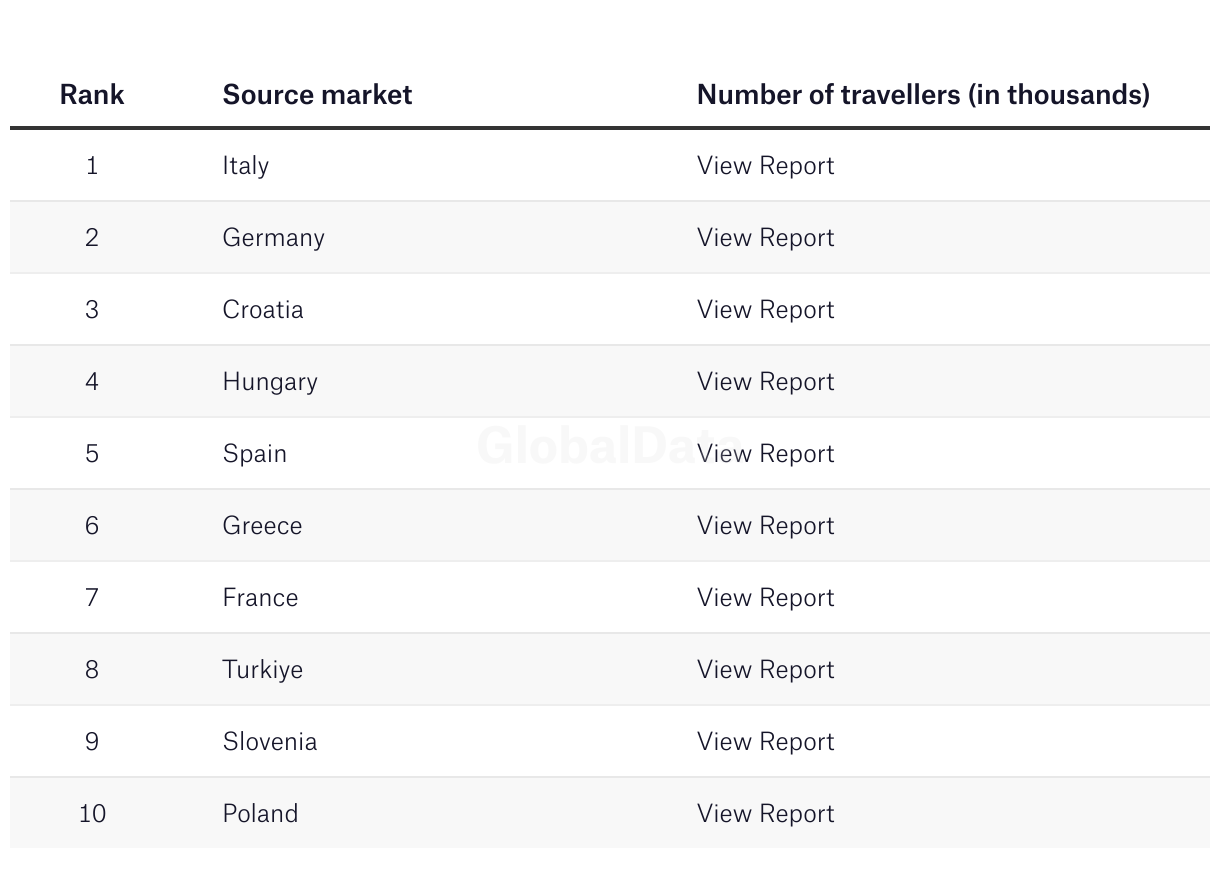Click the Rank column header

(92, 95)
